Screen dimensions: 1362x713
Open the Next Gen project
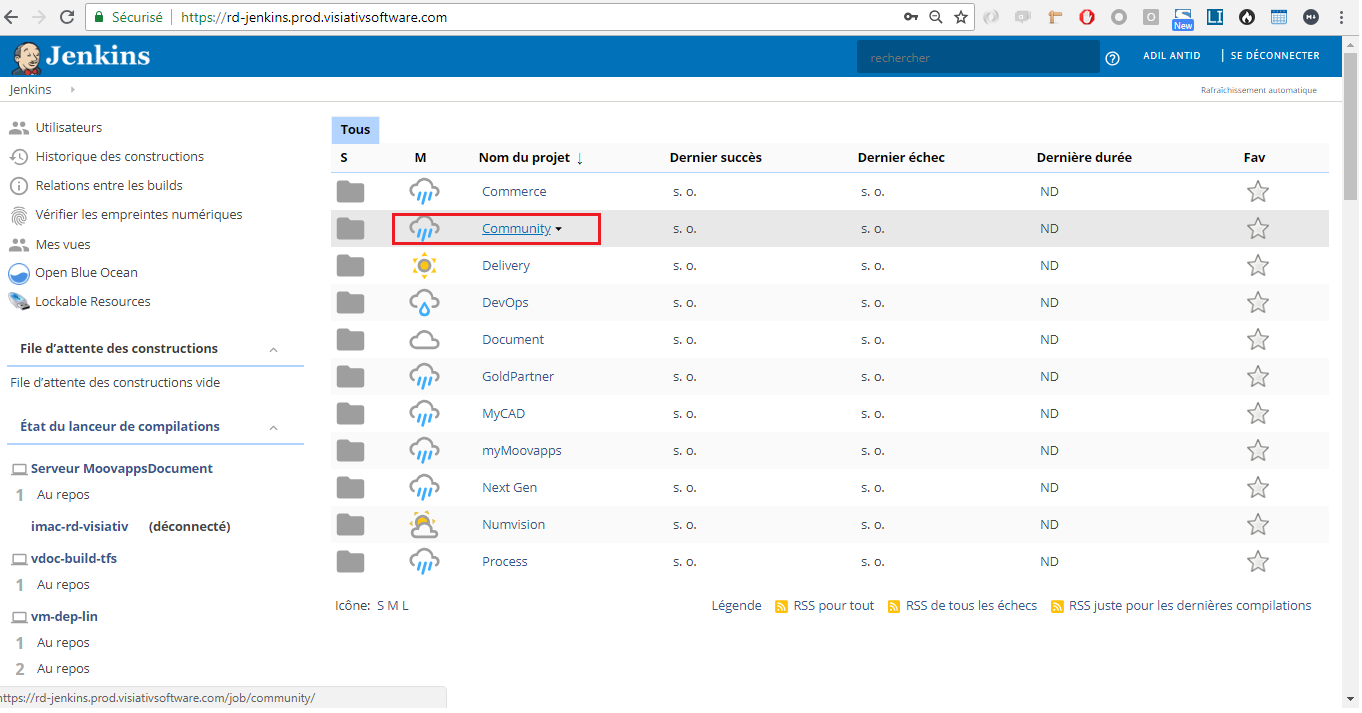point(509,488)
